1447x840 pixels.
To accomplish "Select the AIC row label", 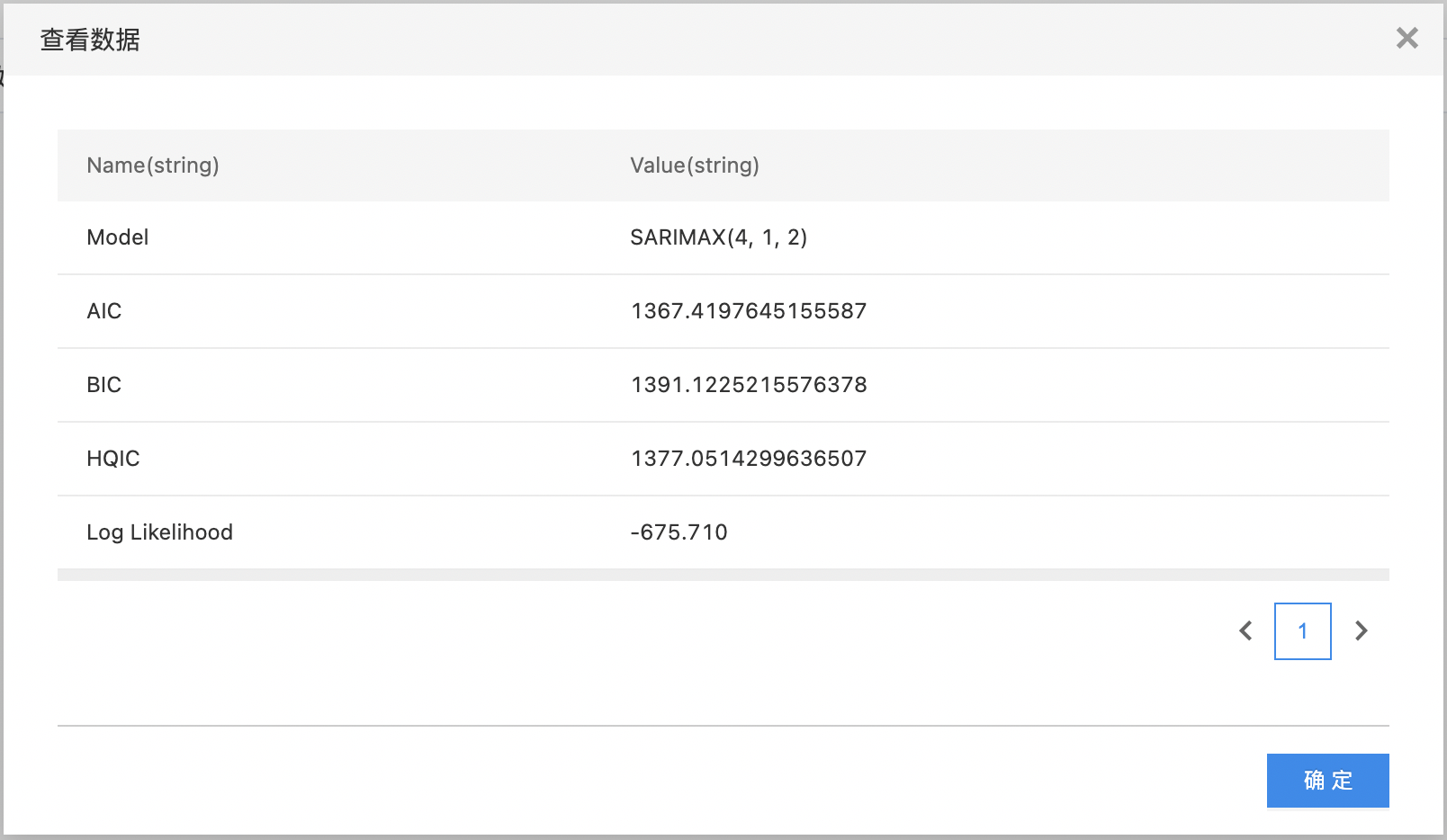I will [104, 311].
